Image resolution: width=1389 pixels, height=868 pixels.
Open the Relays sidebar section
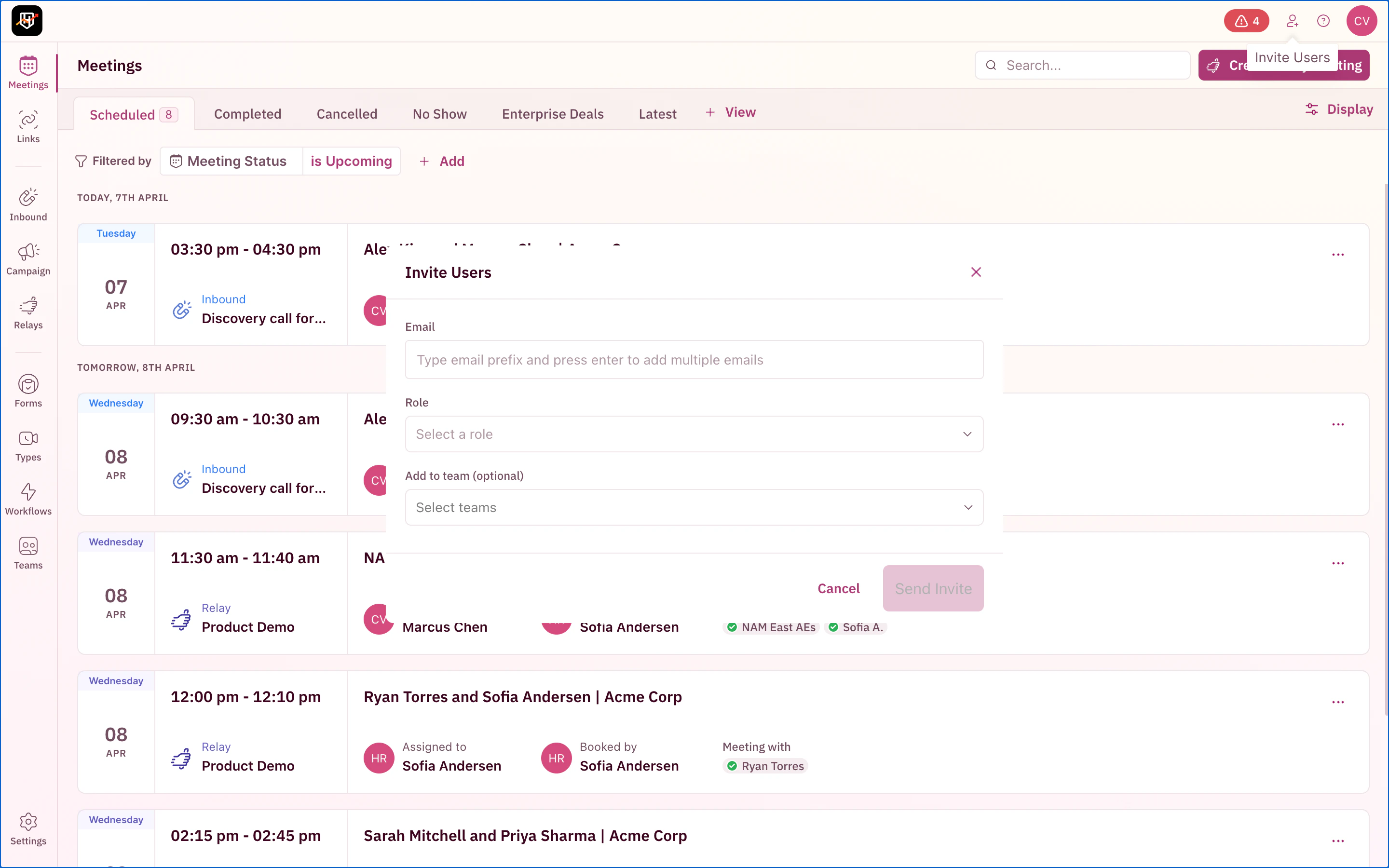(28, 312)
